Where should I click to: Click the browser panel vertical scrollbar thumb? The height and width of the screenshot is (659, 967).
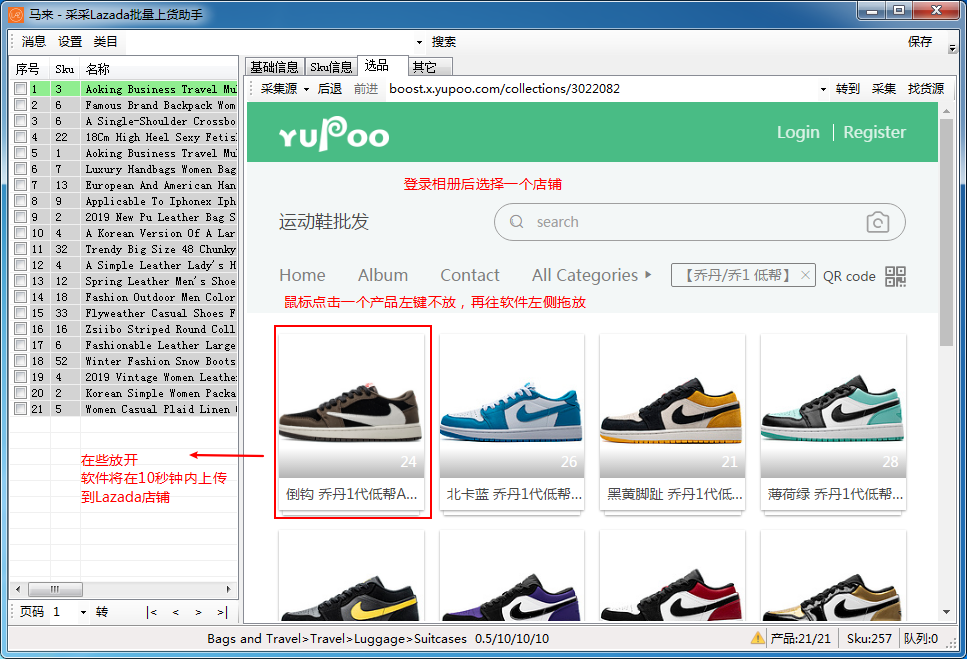(x=946, y=232)
